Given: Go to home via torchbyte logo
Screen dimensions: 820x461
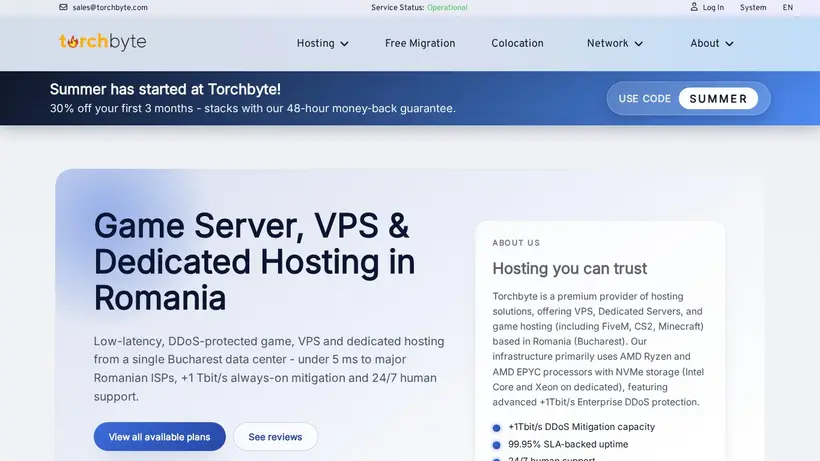Looking at the screenshot, I should (102, 42).
